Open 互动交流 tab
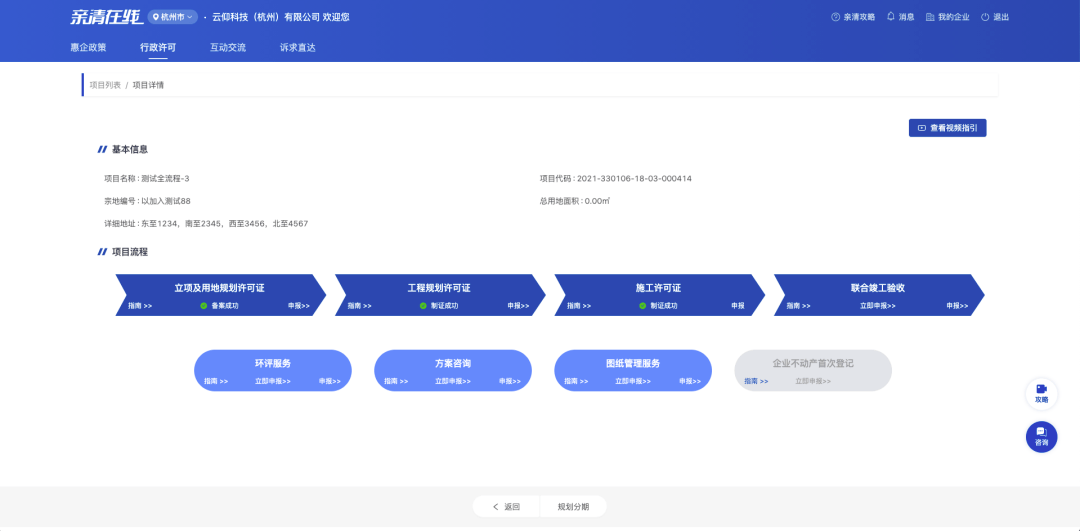The width and height of the screenshot is (1080, 531). point(228,48)
